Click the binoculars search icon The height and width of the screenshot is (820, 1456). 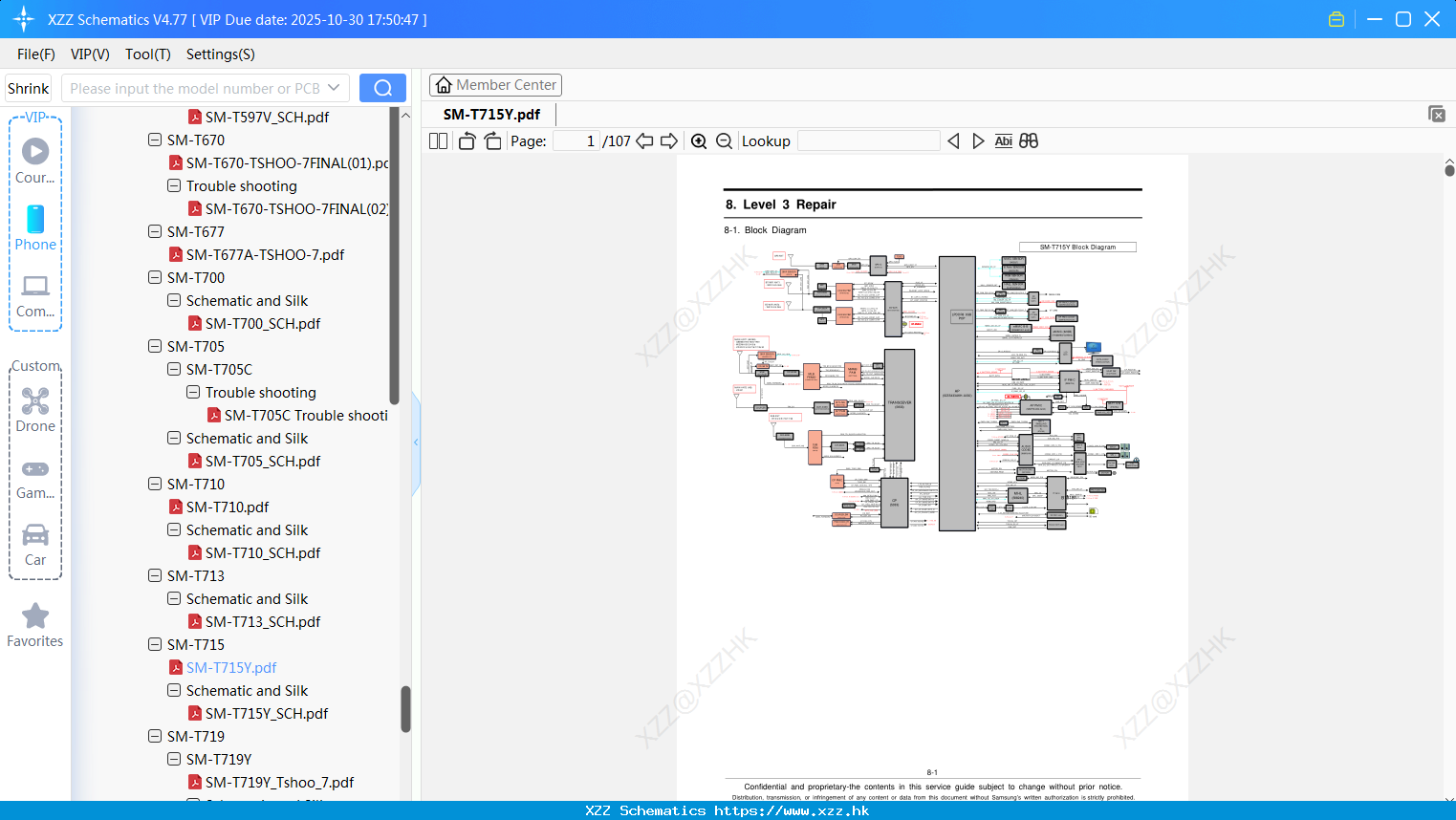1029,141
